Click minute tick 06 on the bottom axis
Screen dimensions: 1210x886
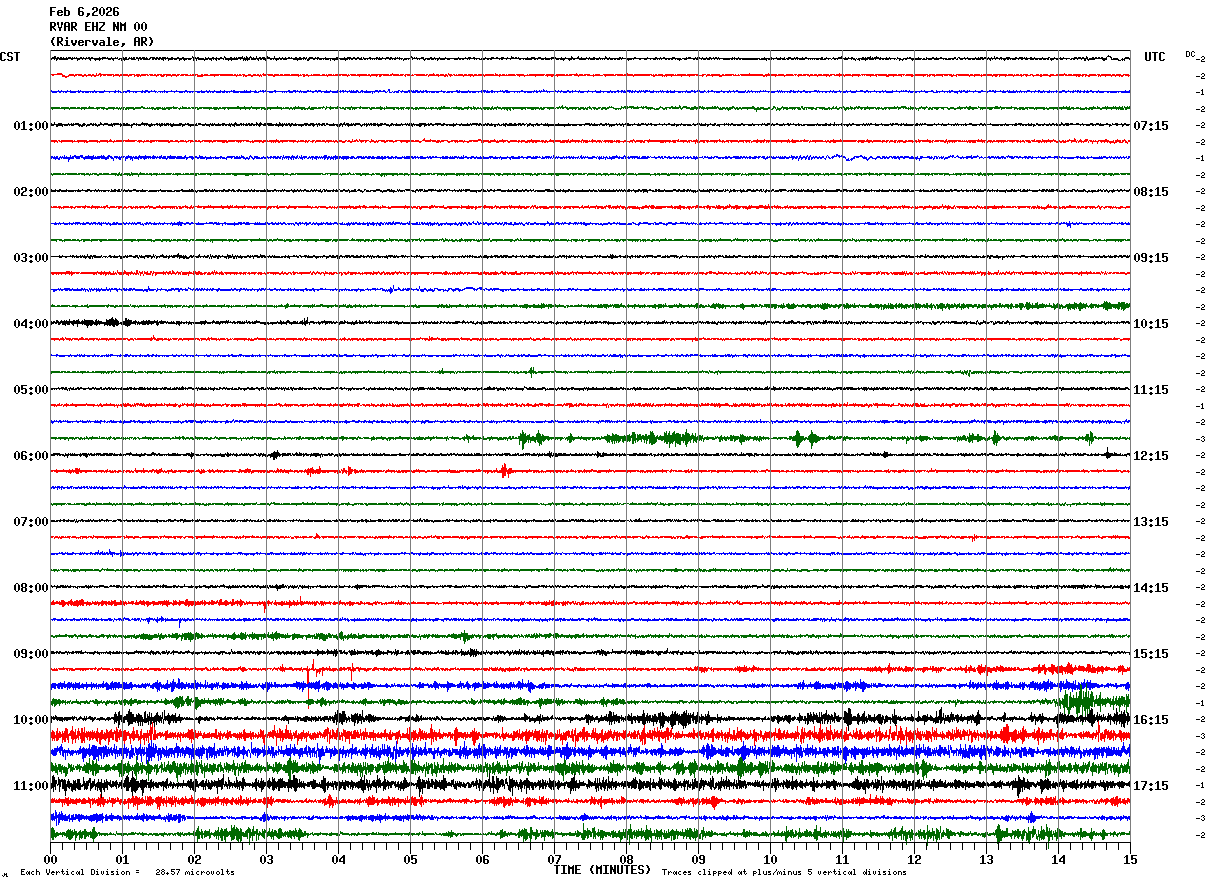click(x=482, y=859)
